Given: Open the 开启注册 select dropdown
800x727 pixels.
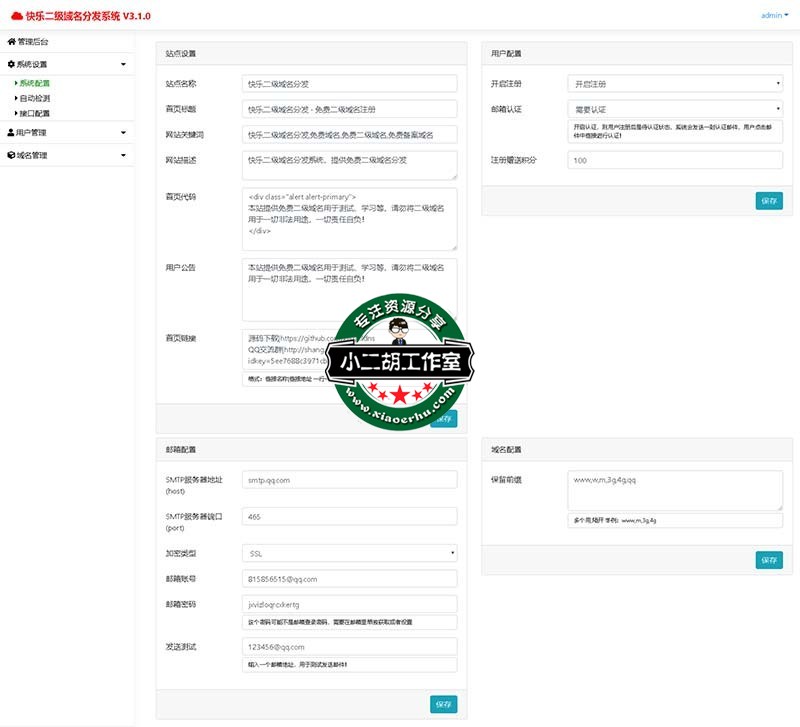Looking at the screenshot, I should click(675, 84).
